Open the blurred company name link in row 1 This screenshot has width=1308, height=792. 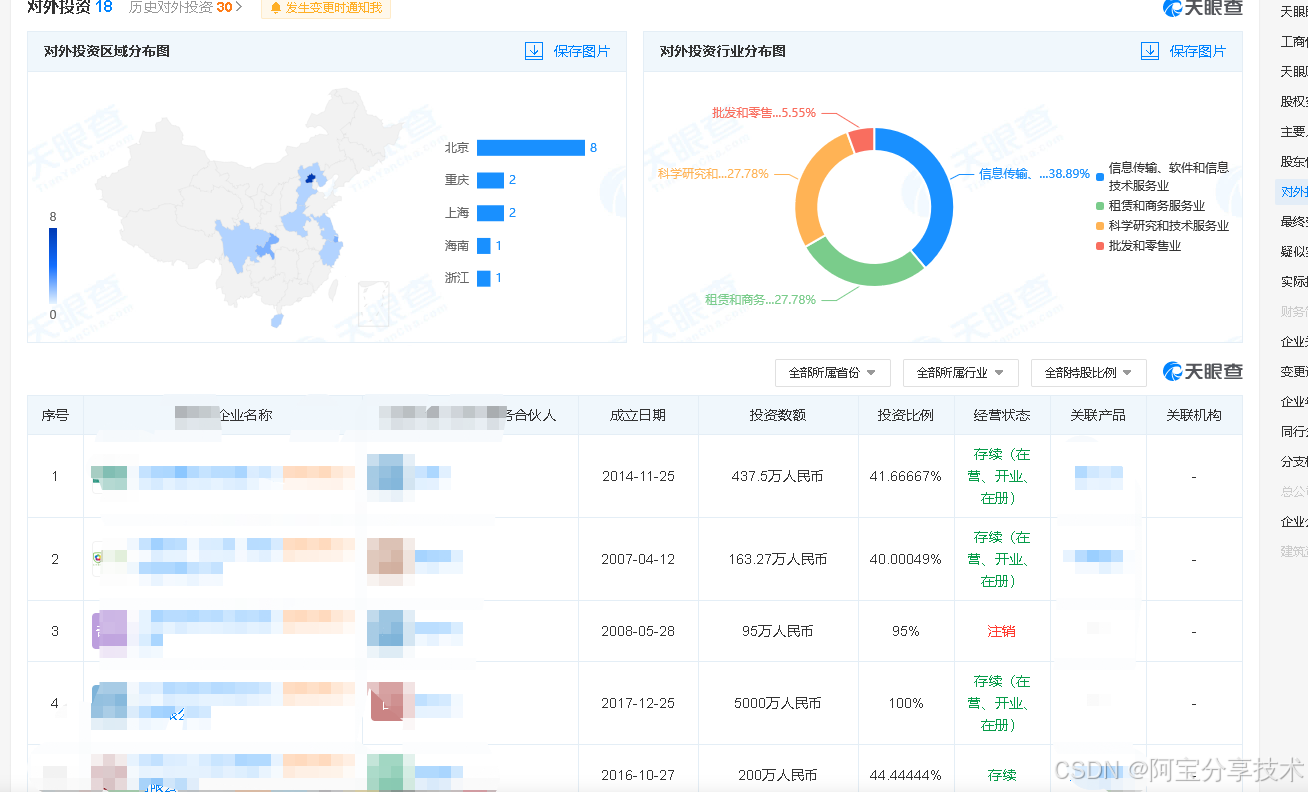pyautogui.click(x=246, y=477)
